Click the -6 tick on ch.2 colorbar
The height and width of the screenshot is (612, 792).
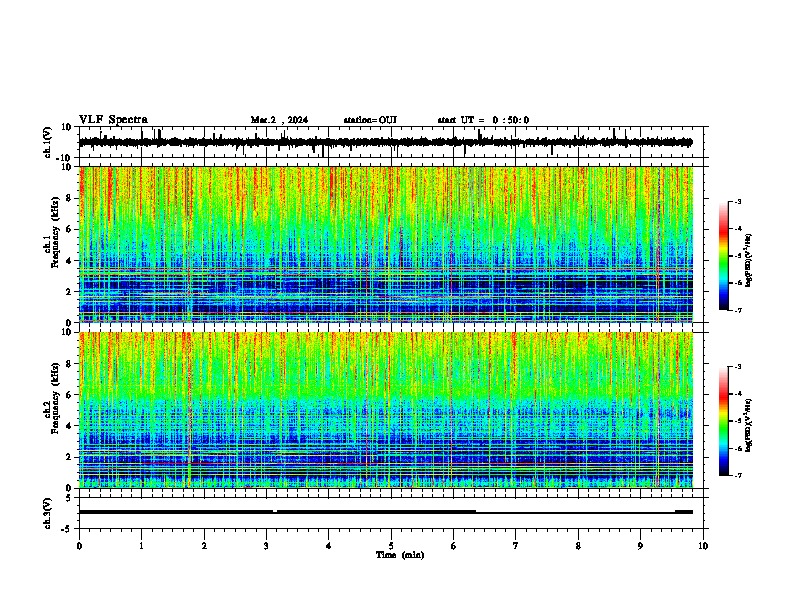point(737,448)
